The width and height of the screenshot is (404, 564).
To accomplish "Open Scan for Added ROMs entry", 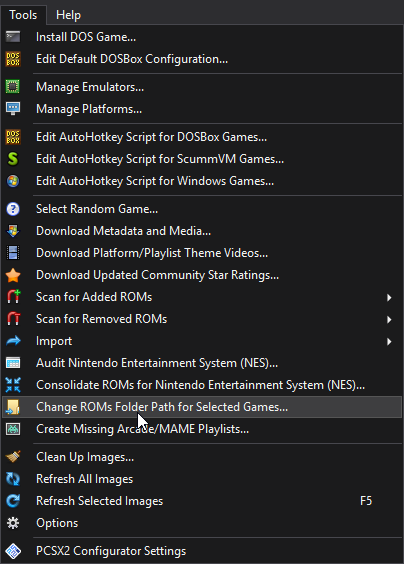I will tap(202, 297).
